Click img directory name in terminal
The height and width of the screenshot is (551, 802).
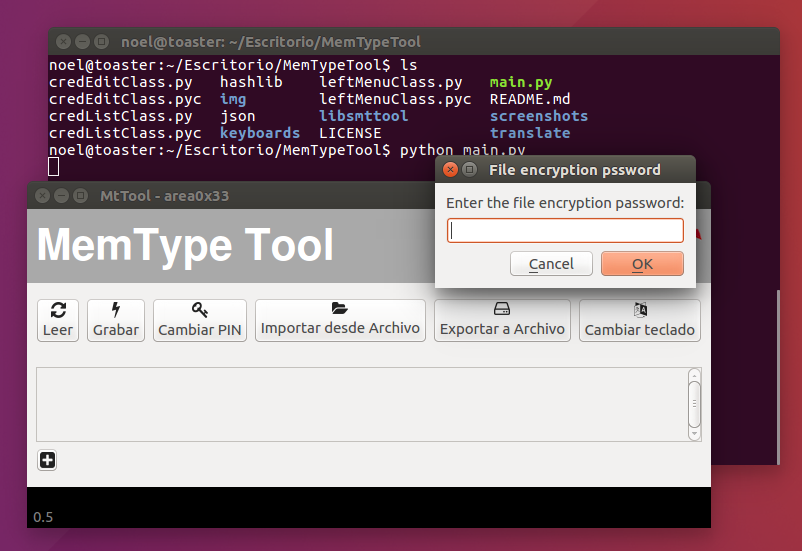233,99
